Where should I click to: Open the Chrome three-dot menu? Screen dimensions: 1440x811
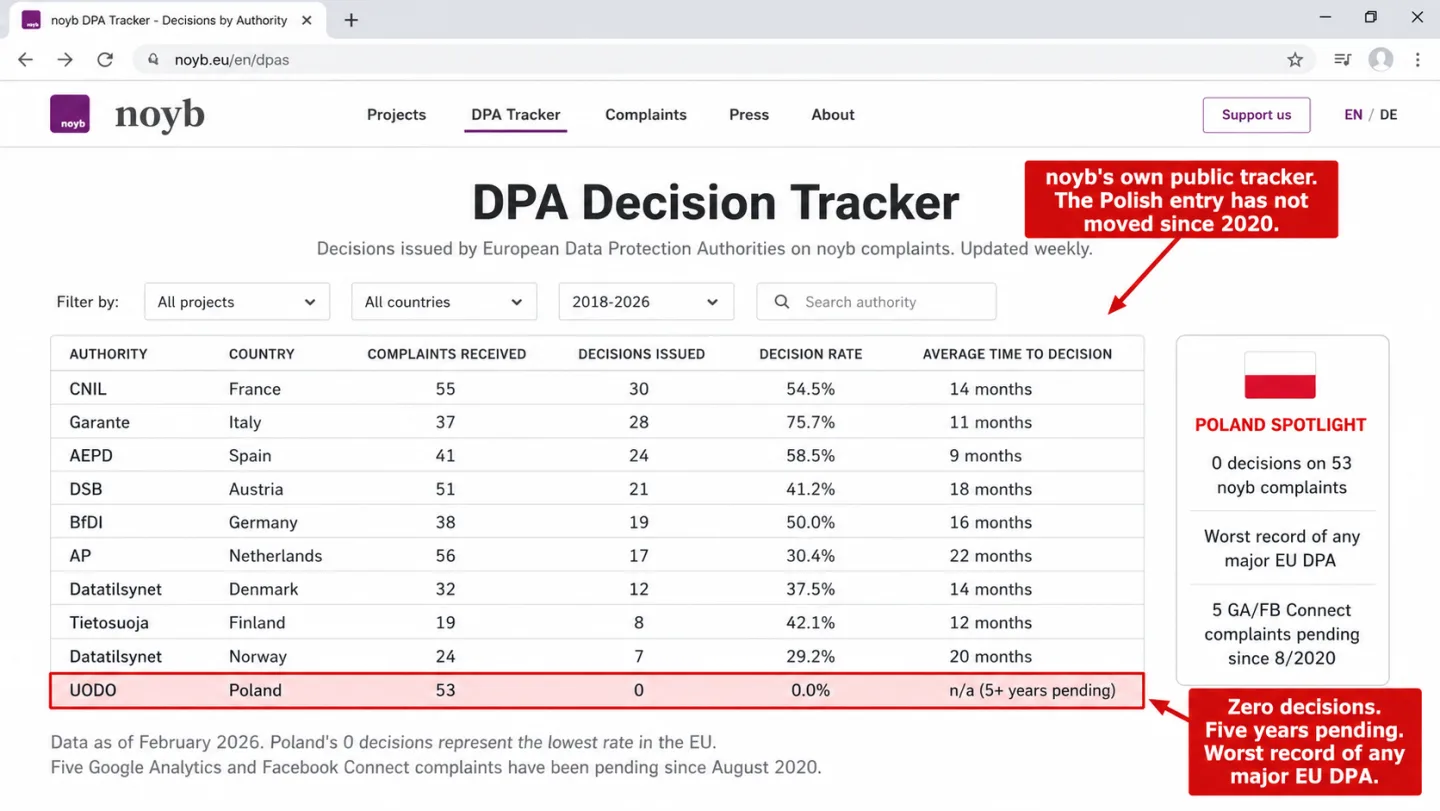pos(1418,60)
